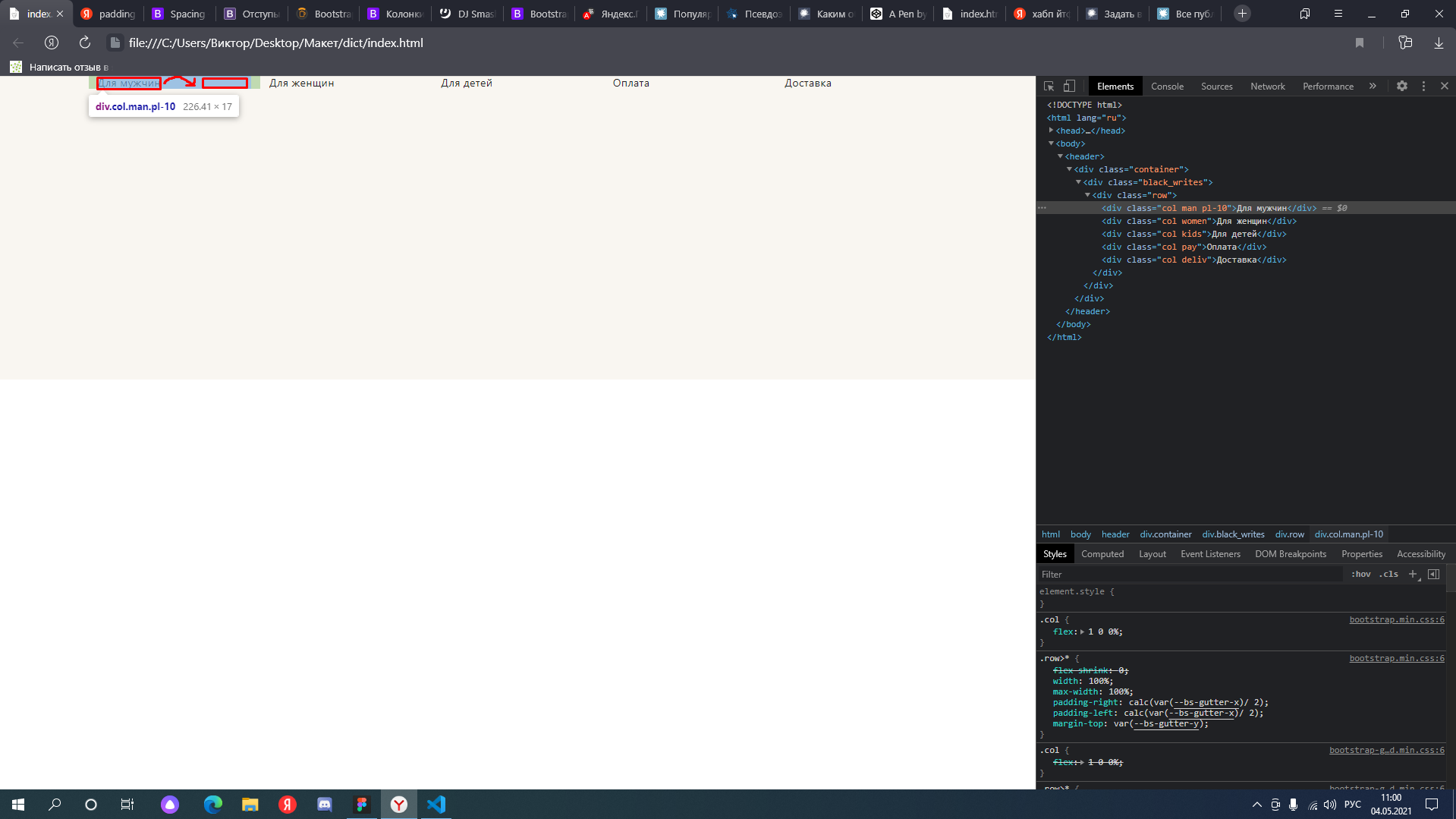The width and height of the screenshot is (1456, 819).
Task: Collapse the header element node
Action: (1061, 156)
